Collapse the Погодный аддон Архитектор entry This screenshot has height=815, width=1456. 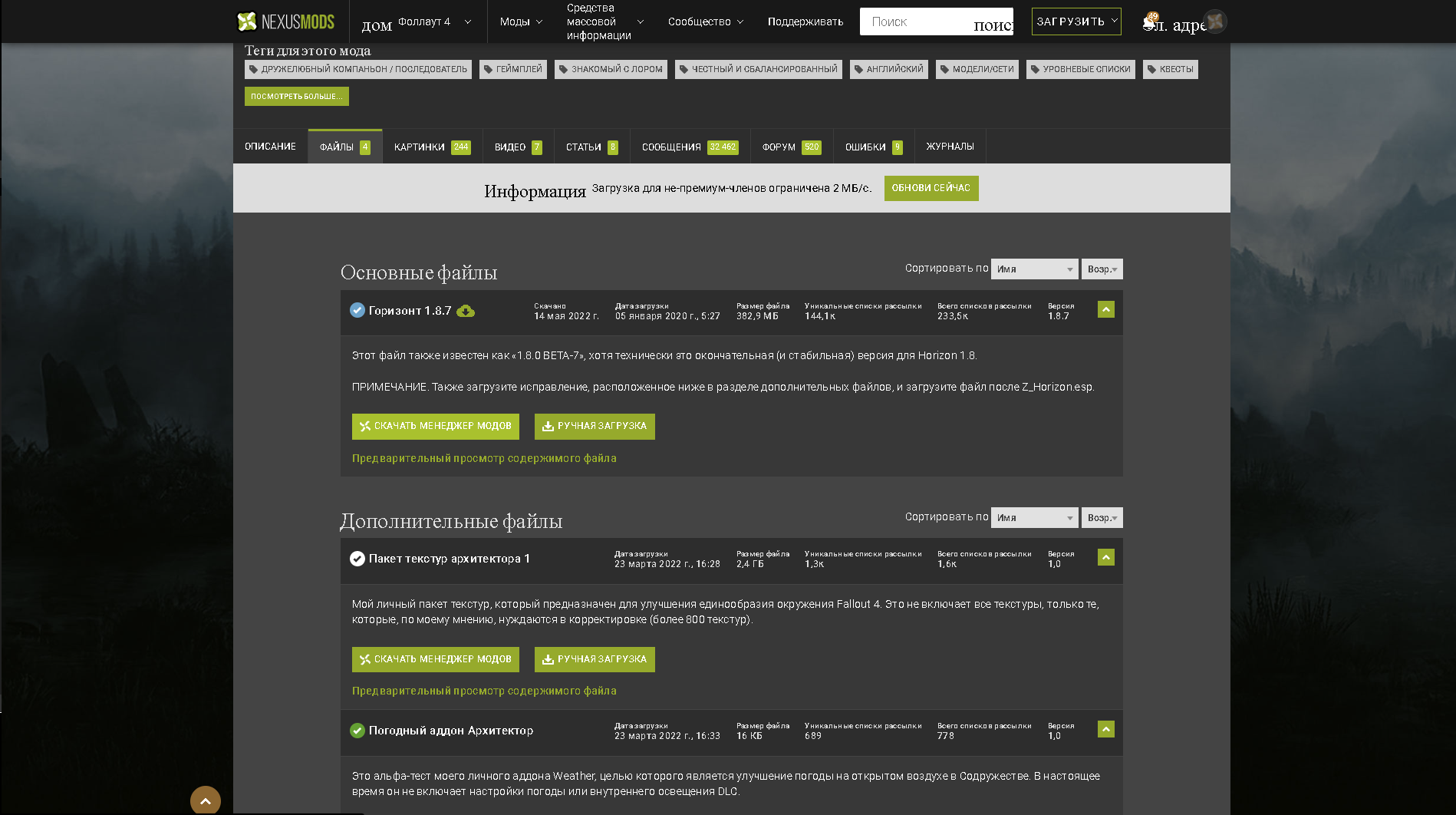(1105, 729)
